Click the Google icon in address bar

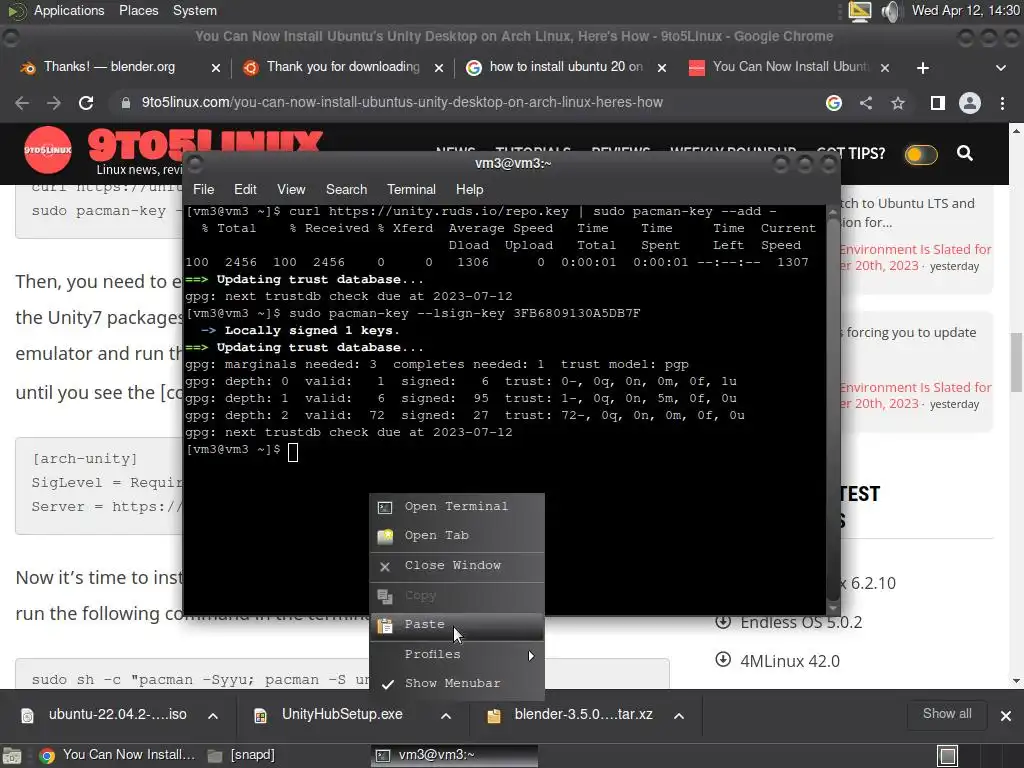point(834,103)
